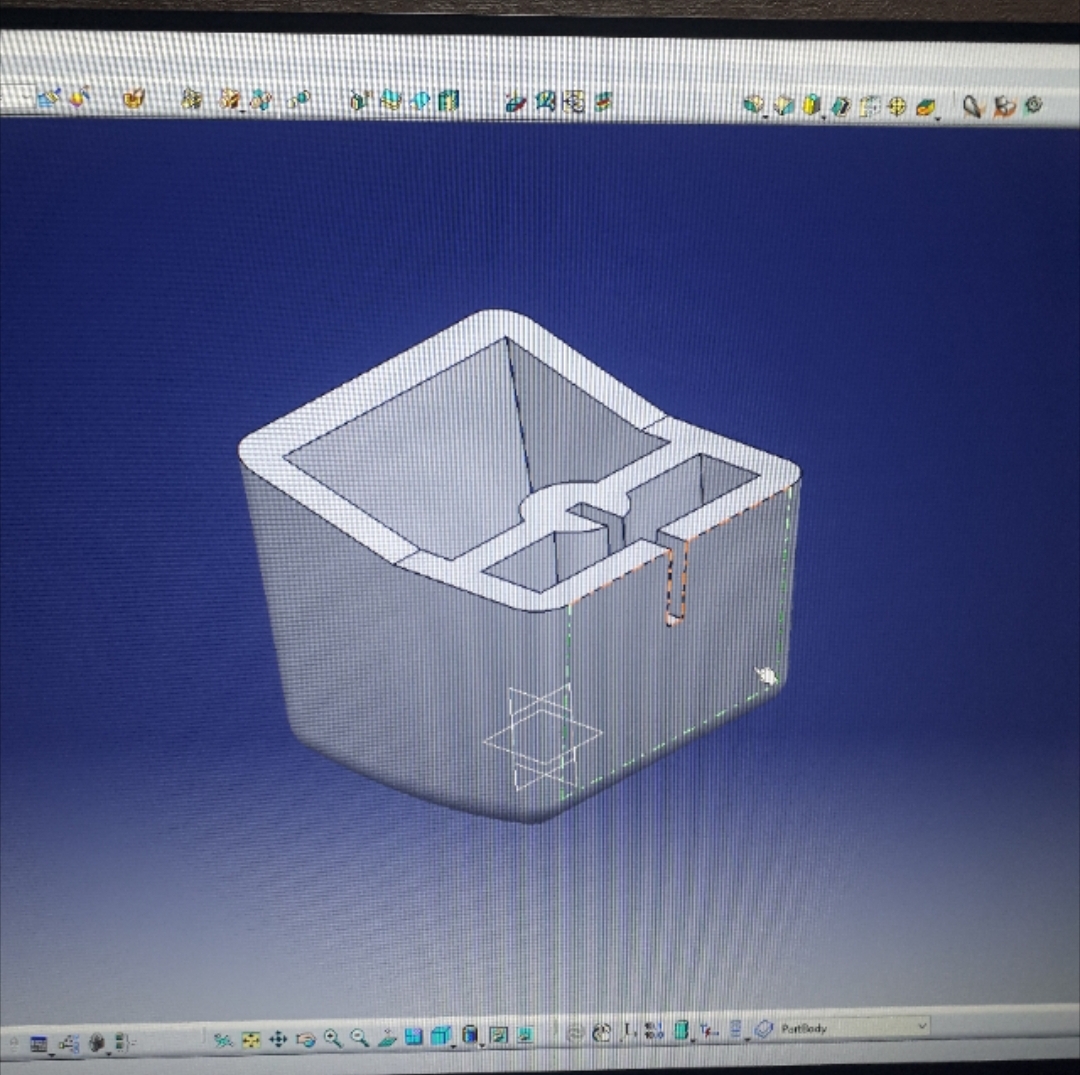Click the green-and-red layered block icon
The height and width of the screenshot is (1075, 1080).
(603, 102)
